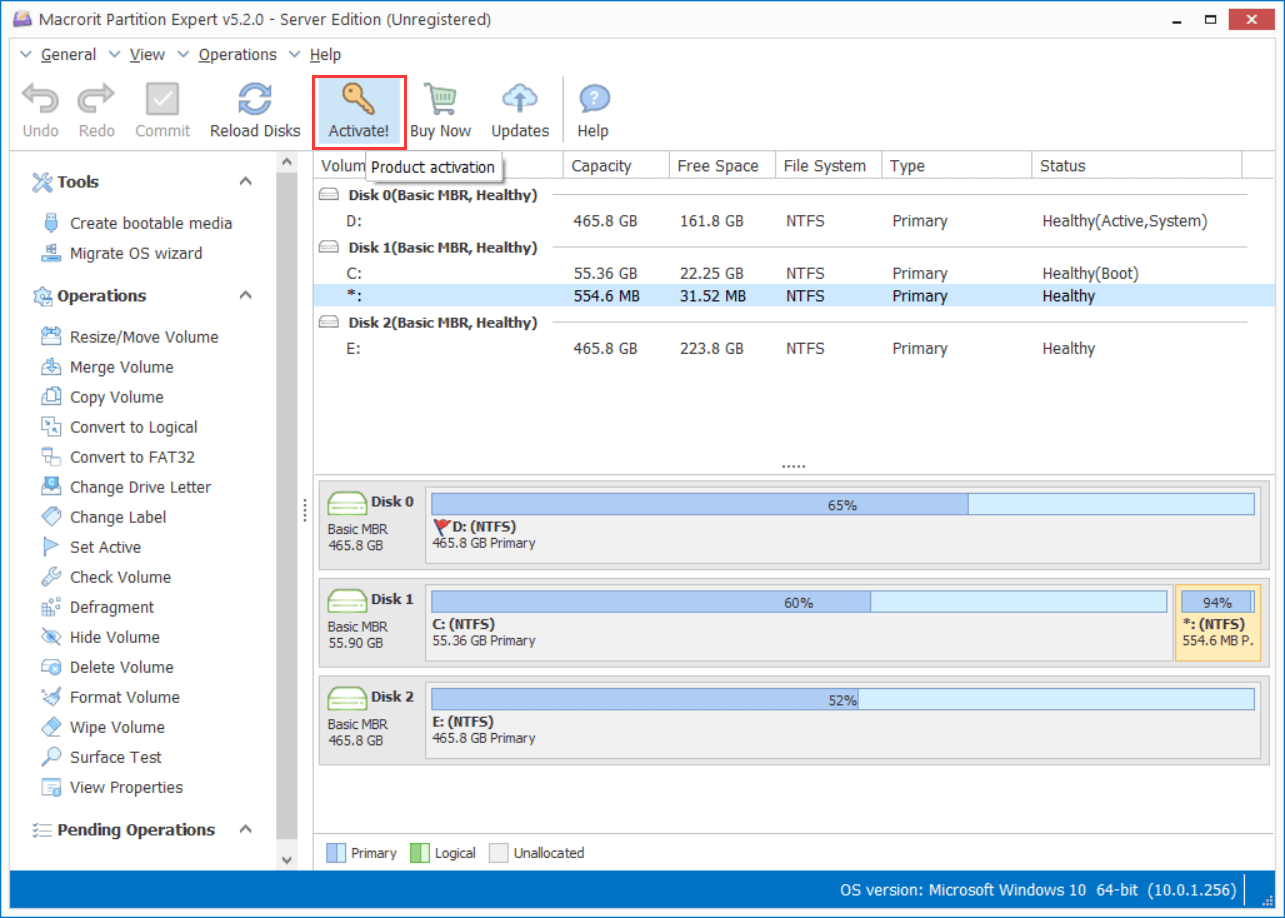Open the Operations menu
Viewport: 1285px width, 918px height.
[237, 54]
